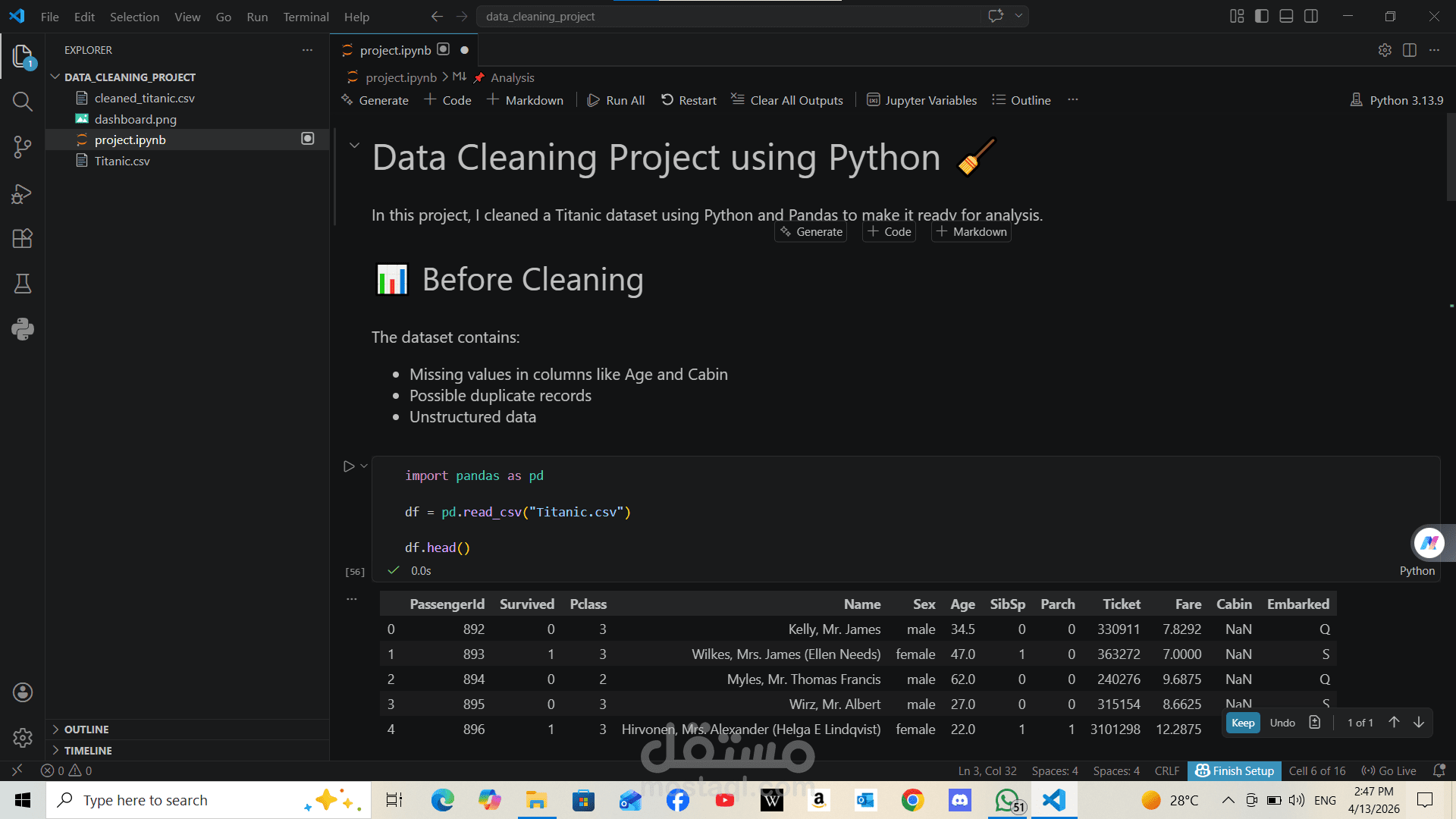Open cleaned_titanic.csv in the explorer
The height and width of the screenshot is (819, 1456).
click(x=144, y=99)
